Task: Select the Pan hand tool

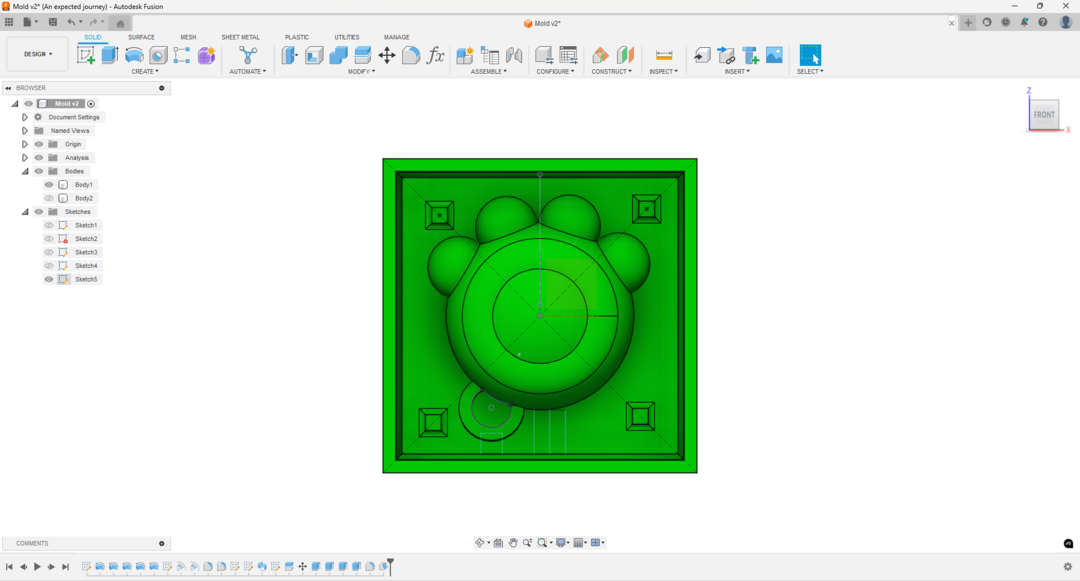Action: (x=513, y=542)
